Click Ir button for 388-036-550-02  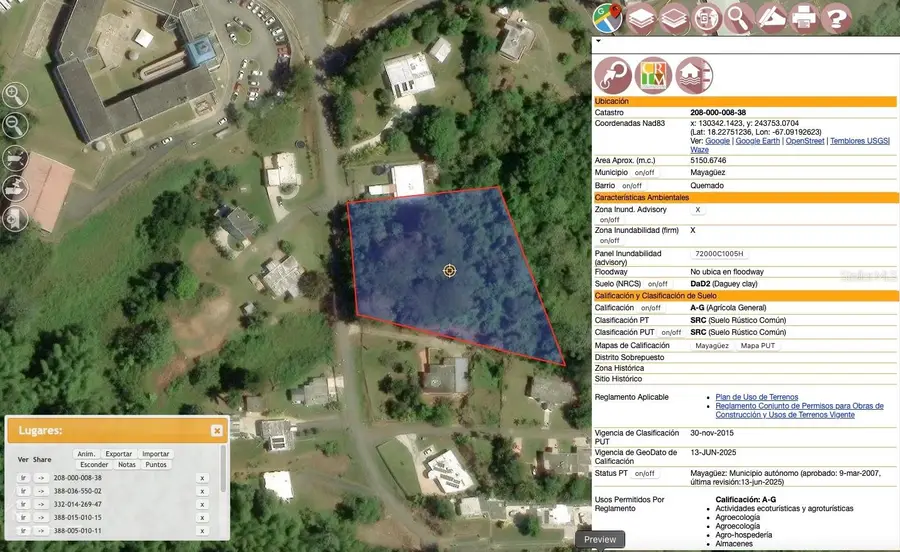click(23, 491)
